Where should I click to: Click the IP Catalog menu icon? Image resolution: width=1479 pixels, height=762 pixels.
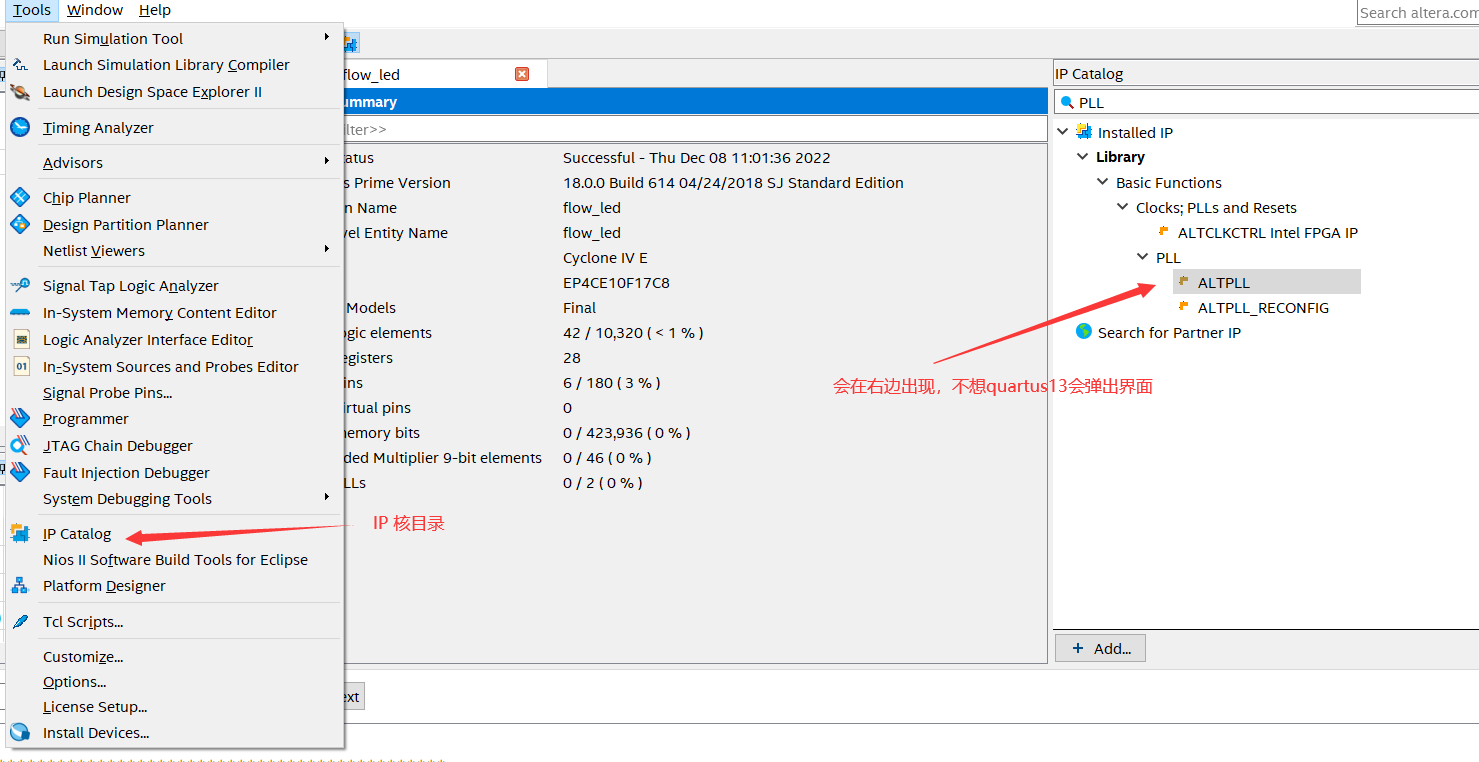click(x=20, y=534)
